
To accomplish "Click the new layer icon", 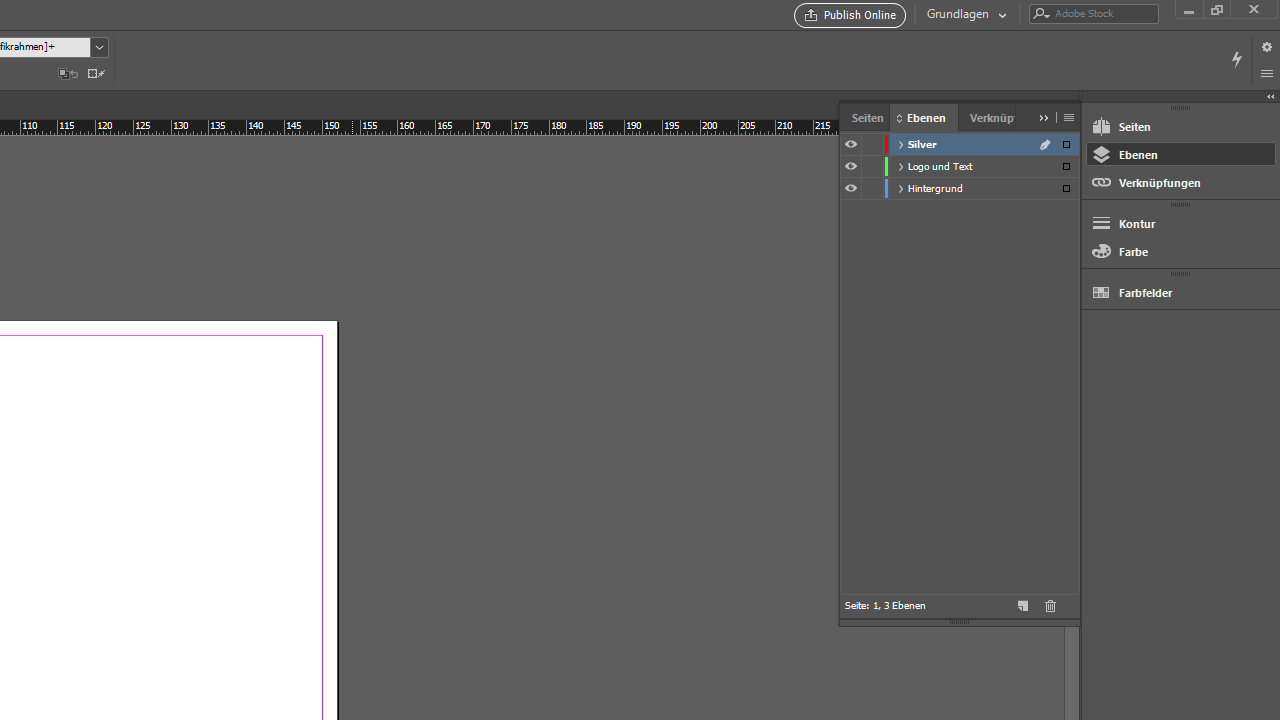I will tap(1023, 606).
